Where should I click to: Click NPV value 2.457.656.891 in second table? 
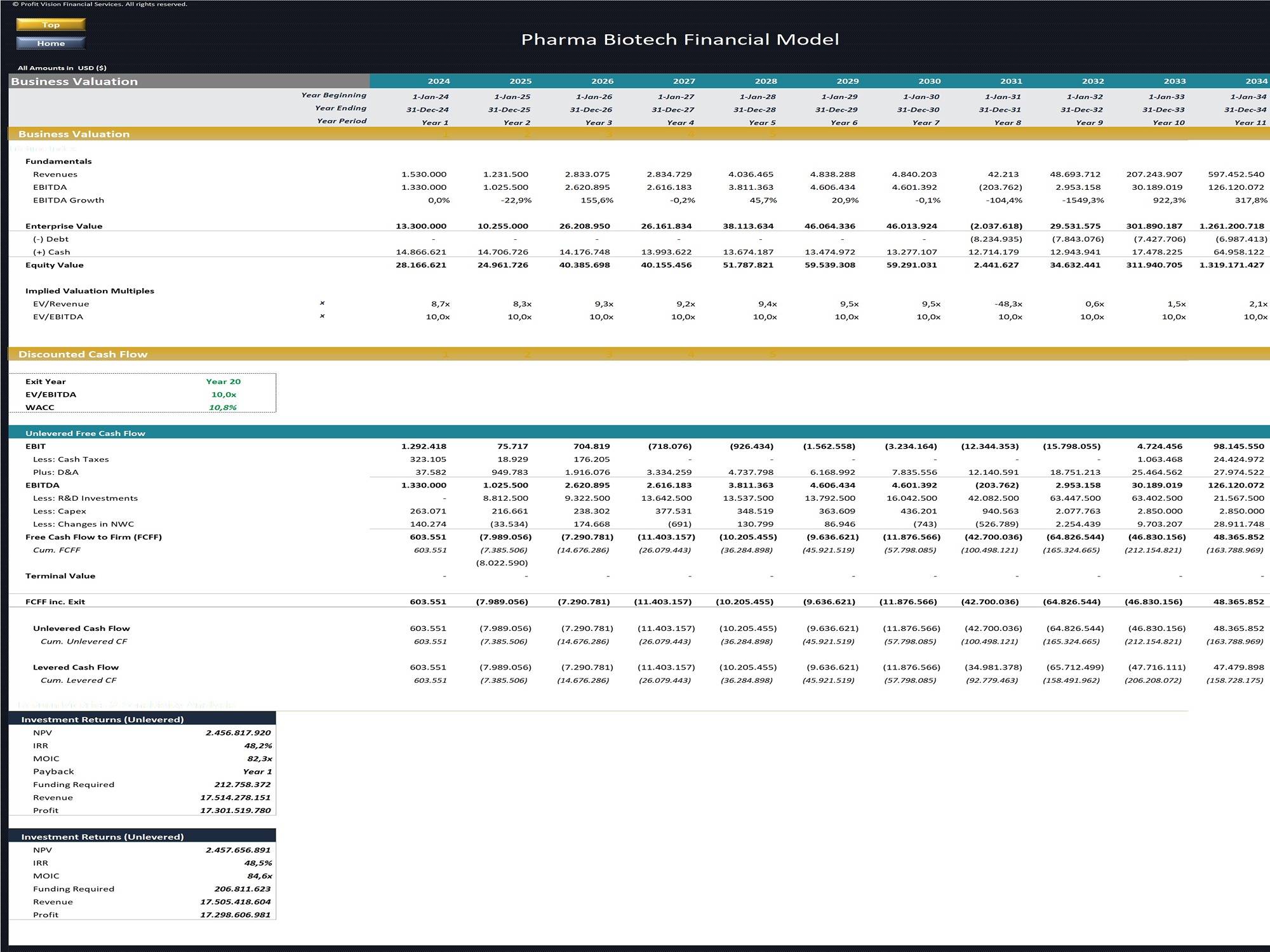(x=238, y=850)
